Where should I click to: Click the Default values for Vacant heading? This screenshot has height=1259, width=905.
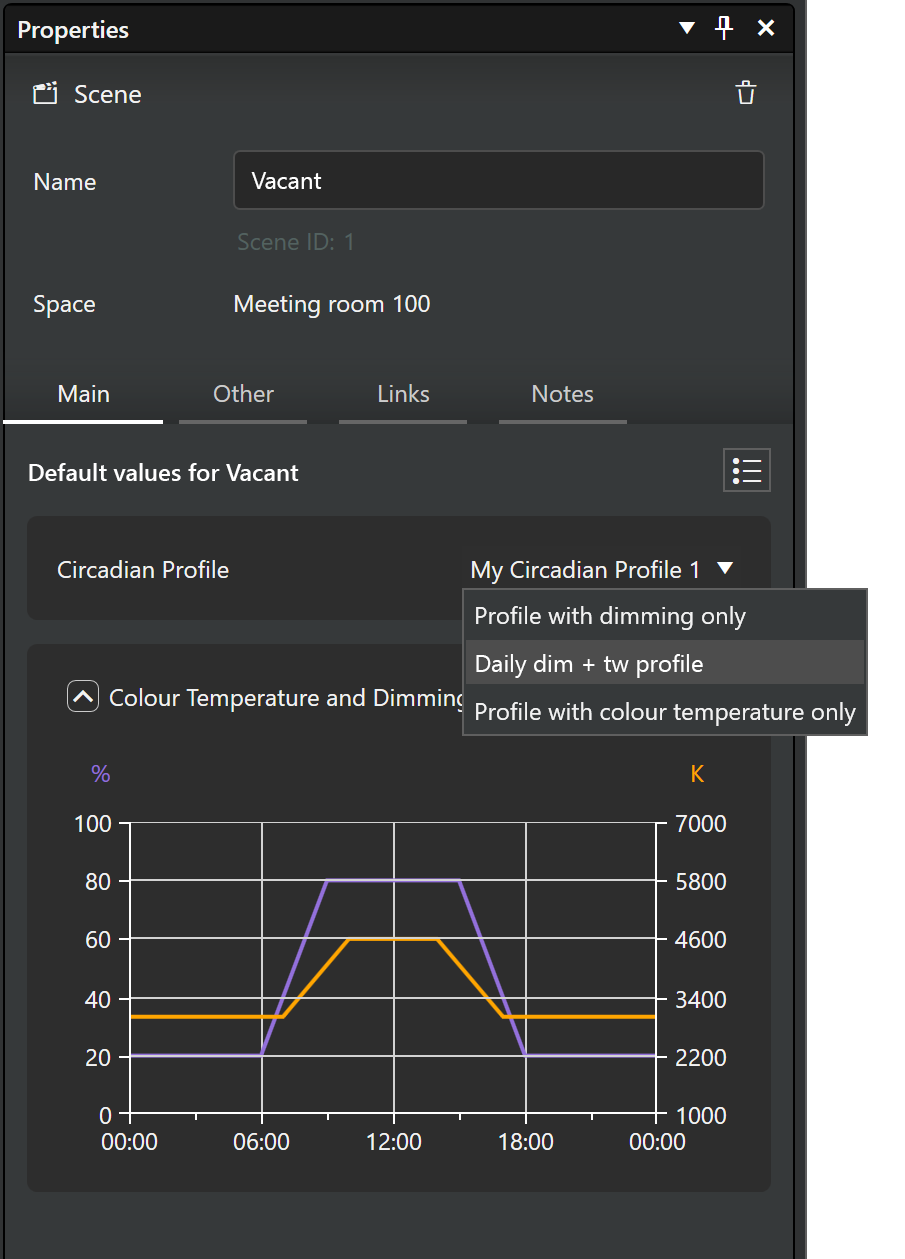(163, 473)
